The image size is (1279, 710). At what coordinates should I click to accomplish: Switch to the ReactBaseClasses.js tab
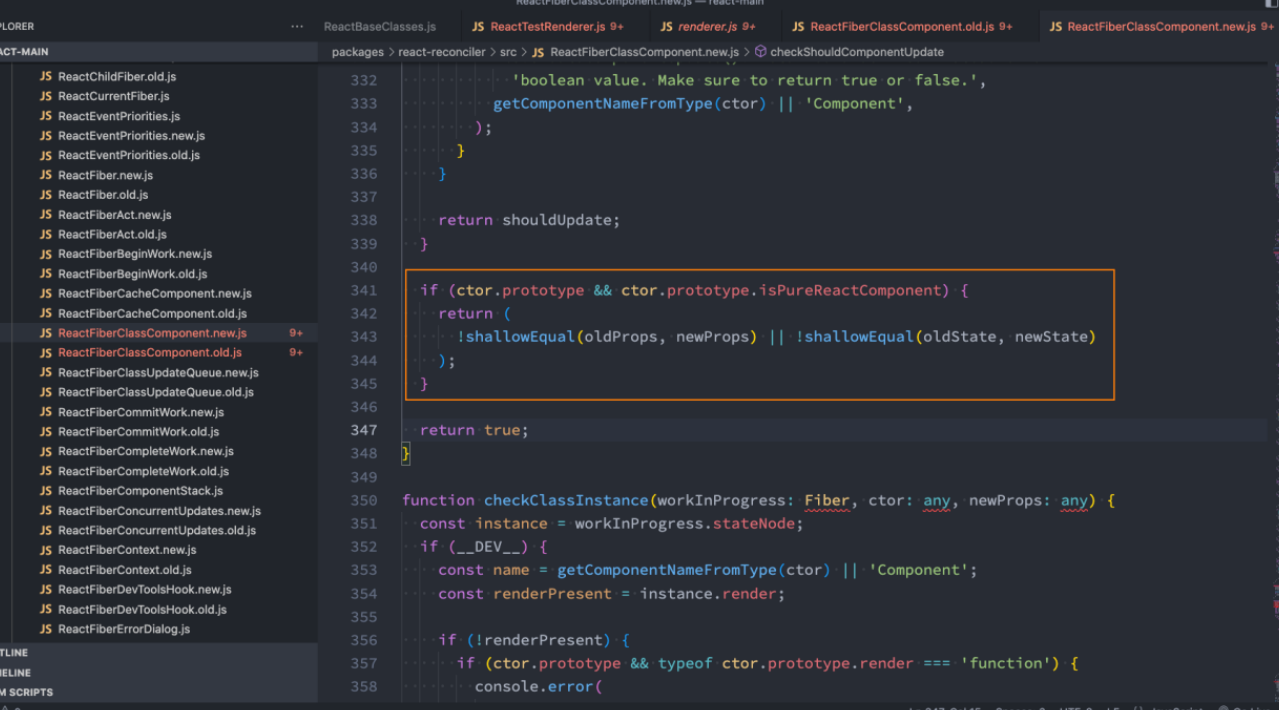click(x=380, y=26)
